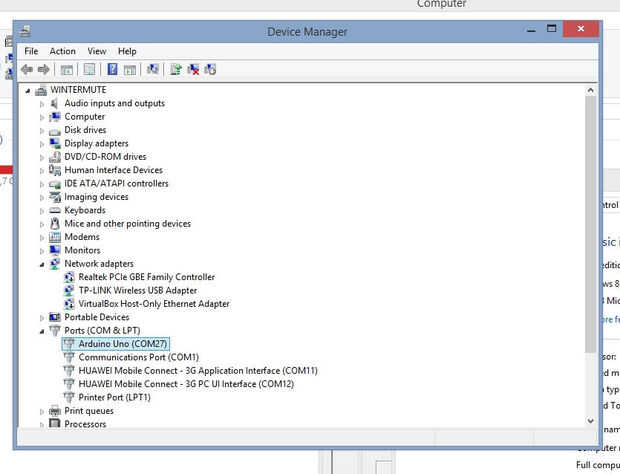Viewport: 620px width, 474px height.
Task: Expand the Disk drives category
Action: click(x=42, y=130)
